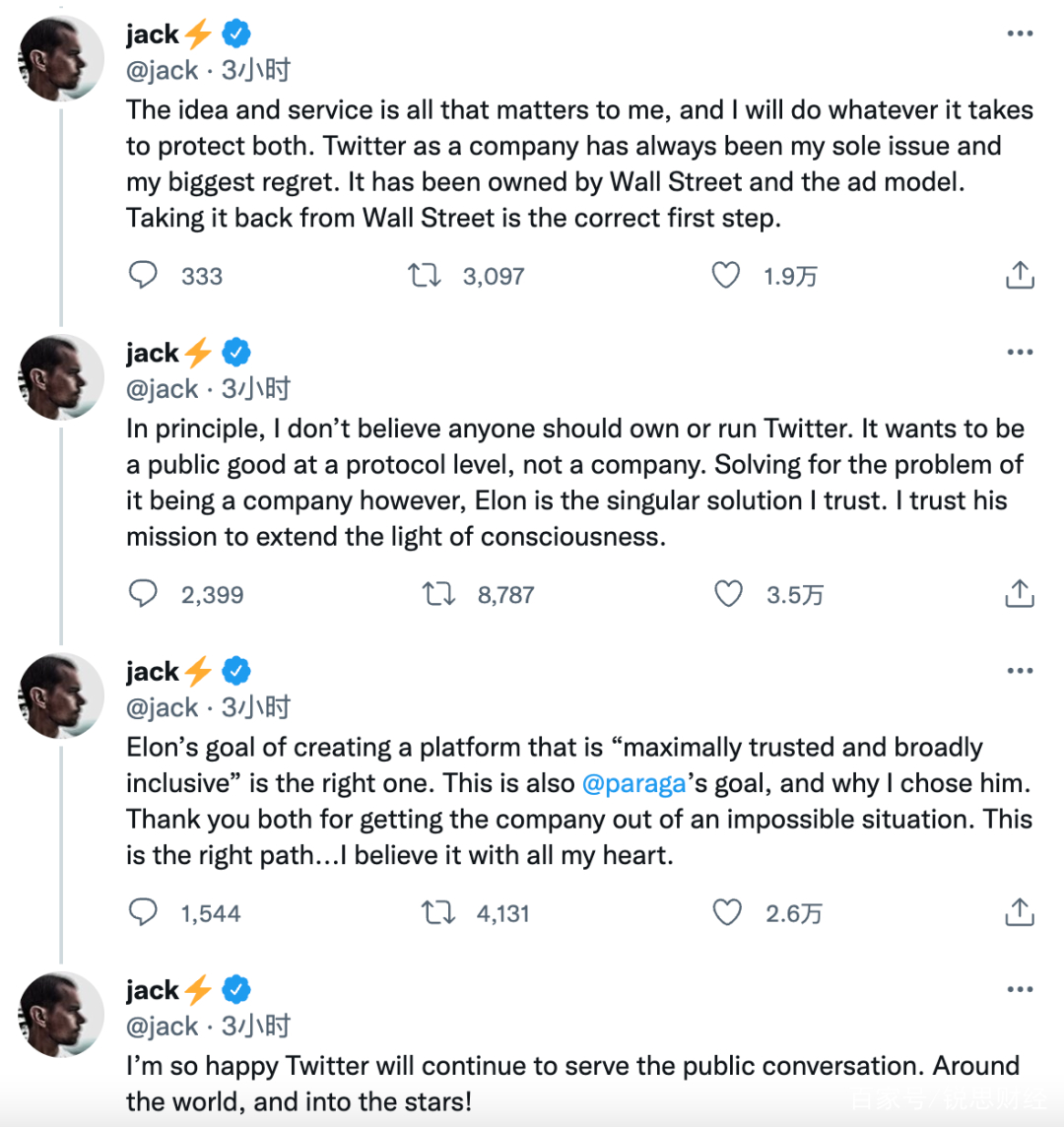Viewport: 1064px width, 1127px height.
Task: Reply to the Wall Street tweet
Action: pyautogui.click(x=144, y=275)
